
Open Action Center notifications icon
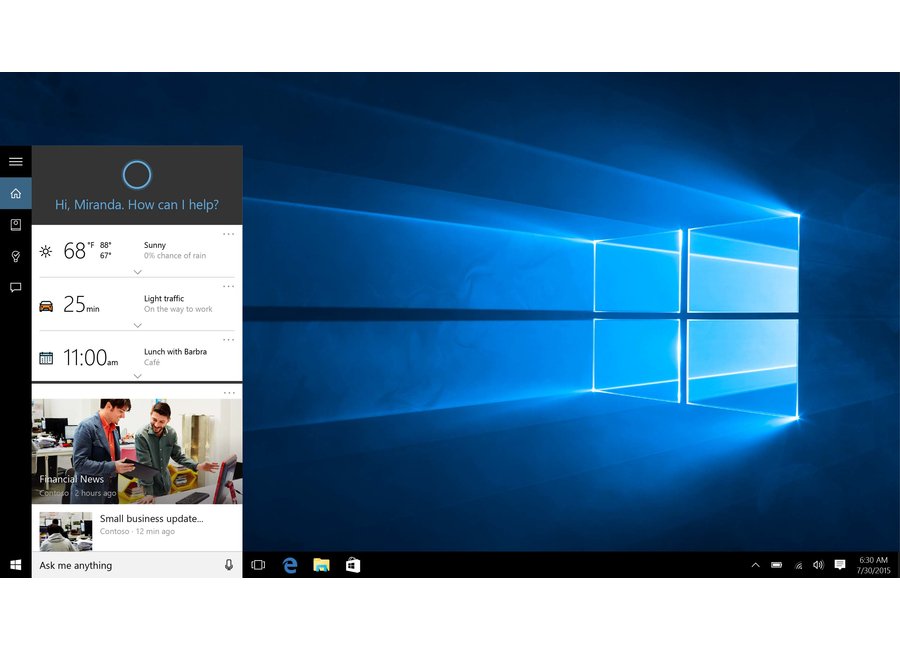pos(840,565)
